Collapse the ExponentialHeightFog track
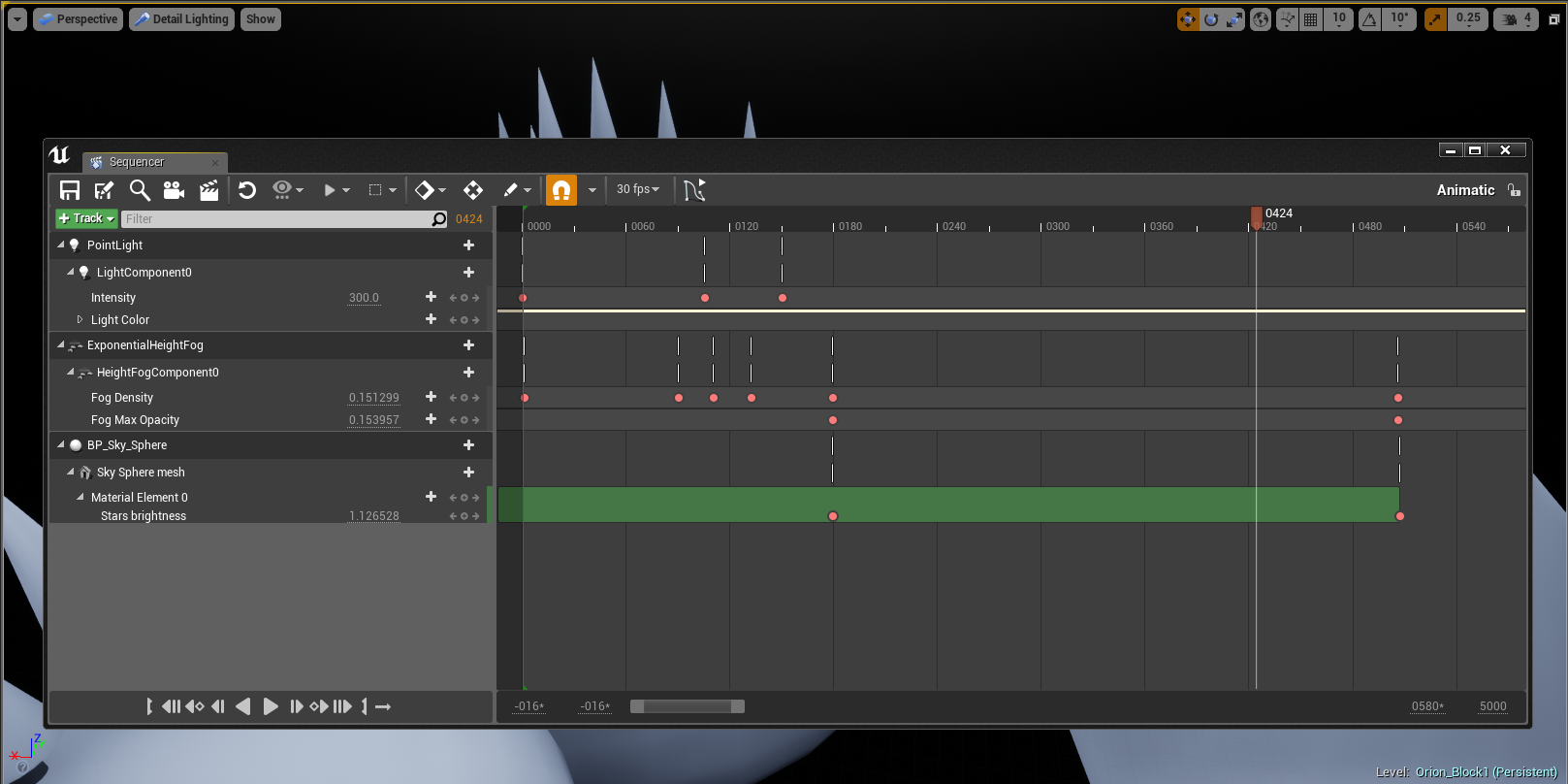This screenshot has height=784, width=1568. click(60, 344)
